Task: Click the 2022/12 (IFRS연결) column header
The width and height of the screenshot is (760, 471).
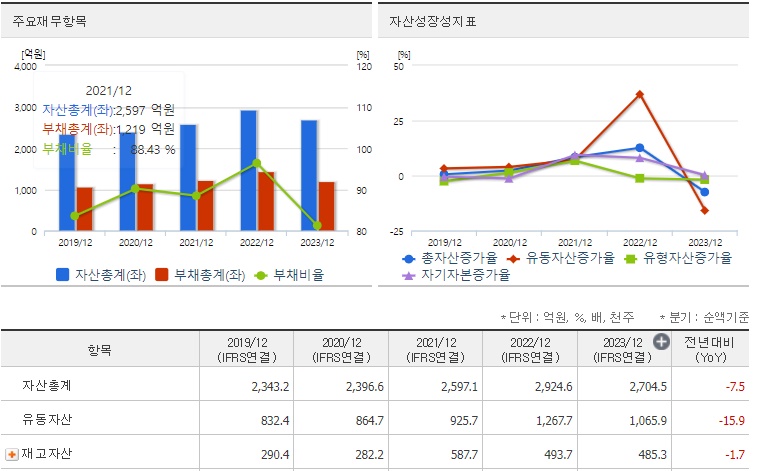Action: click(530, 349)
